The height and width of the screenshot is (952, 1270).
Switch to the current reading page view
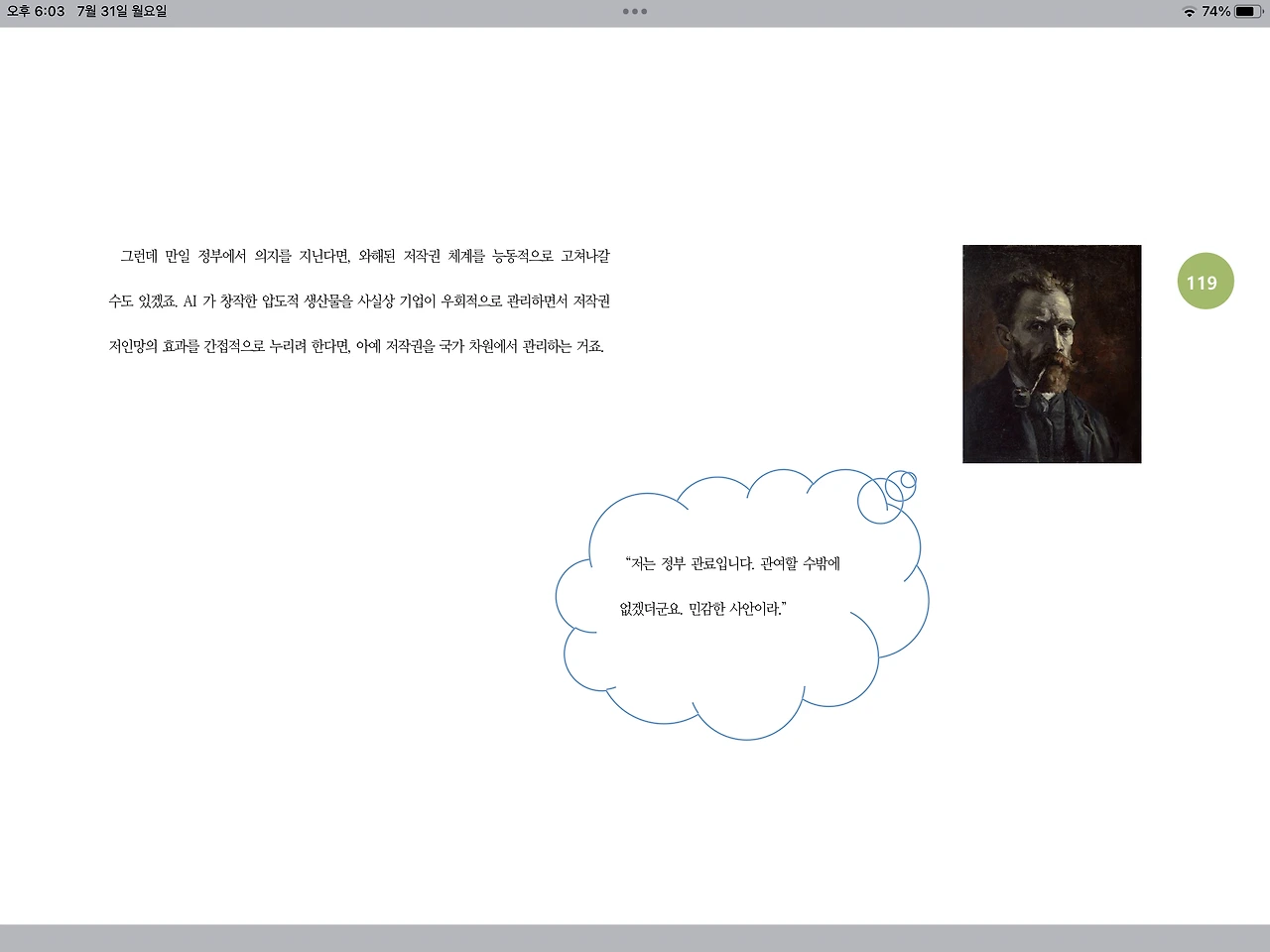pyautogui.click(x=635, y=476)
